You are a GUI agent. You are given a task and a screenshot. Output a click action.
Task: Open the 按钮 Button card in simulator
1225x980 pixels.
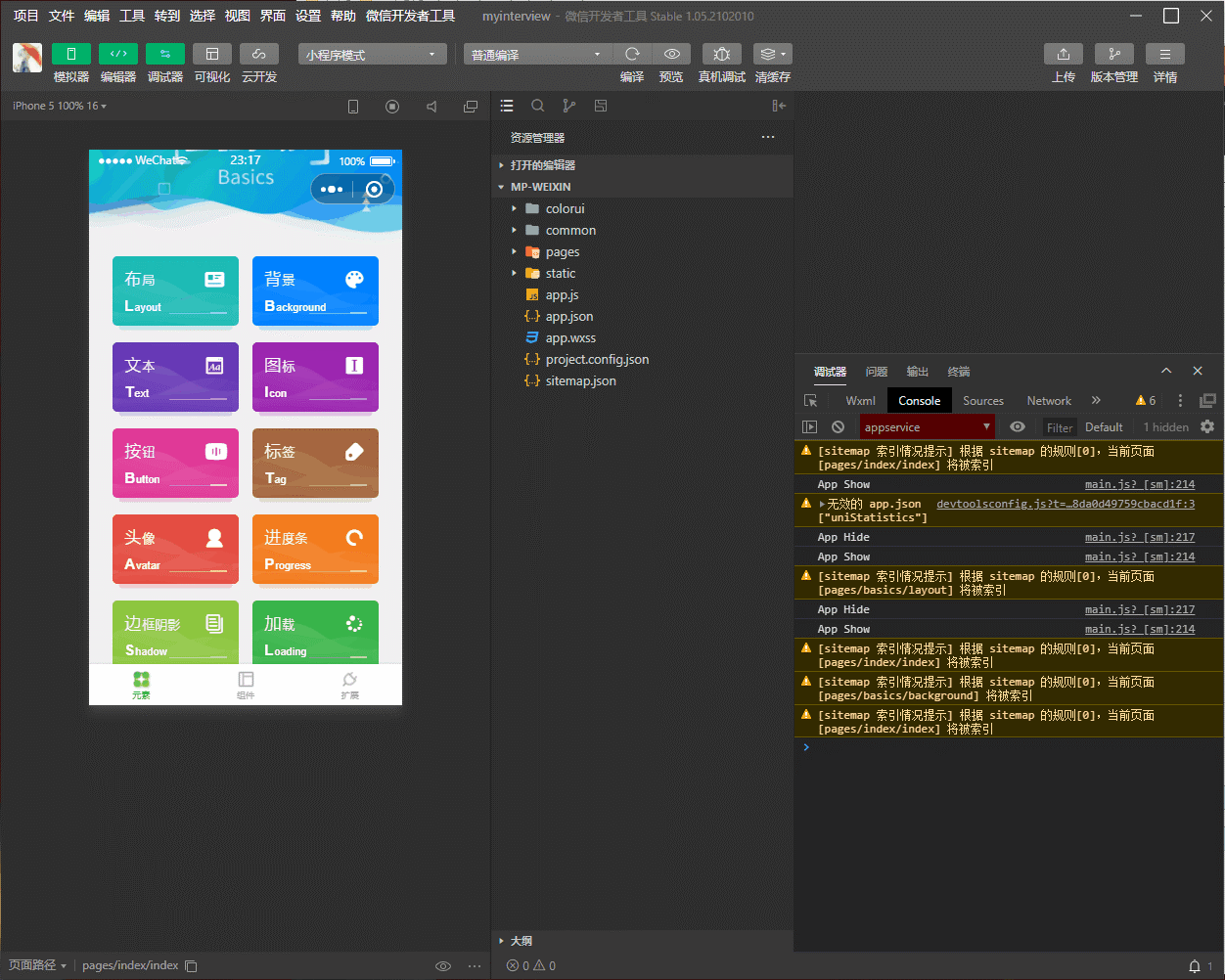point(175,464)
